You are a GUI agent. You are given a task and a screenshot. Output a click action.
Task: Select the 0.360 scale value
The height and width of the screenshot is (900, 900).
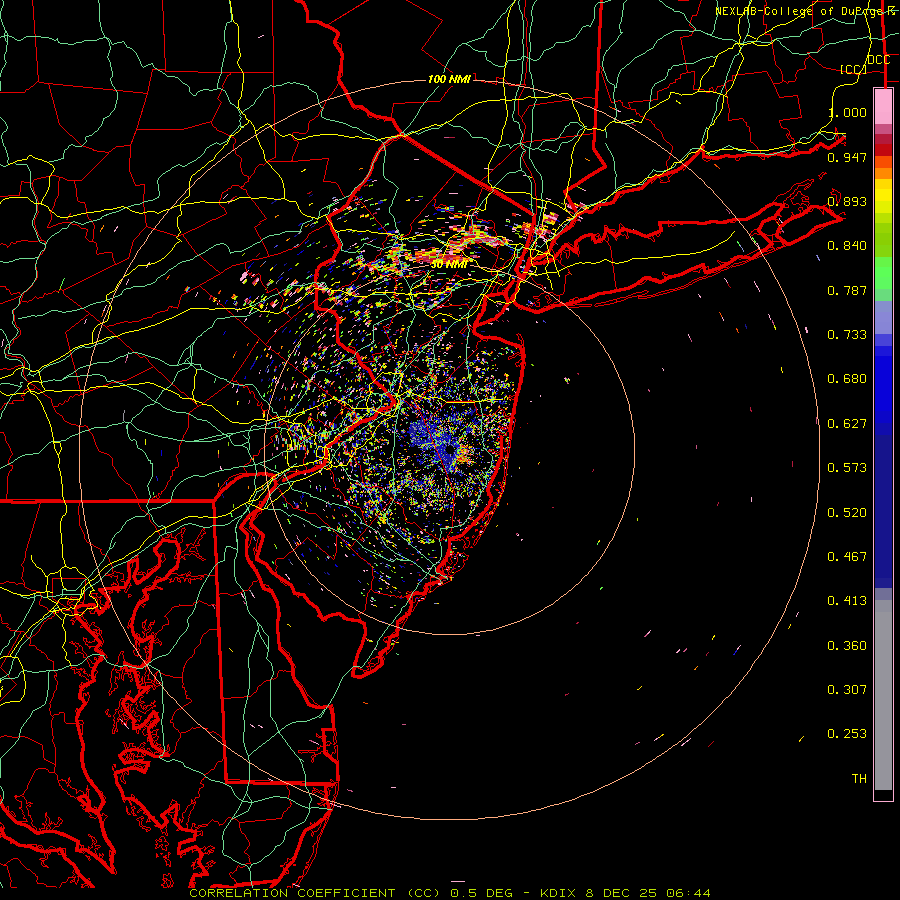tap(847, 646)
